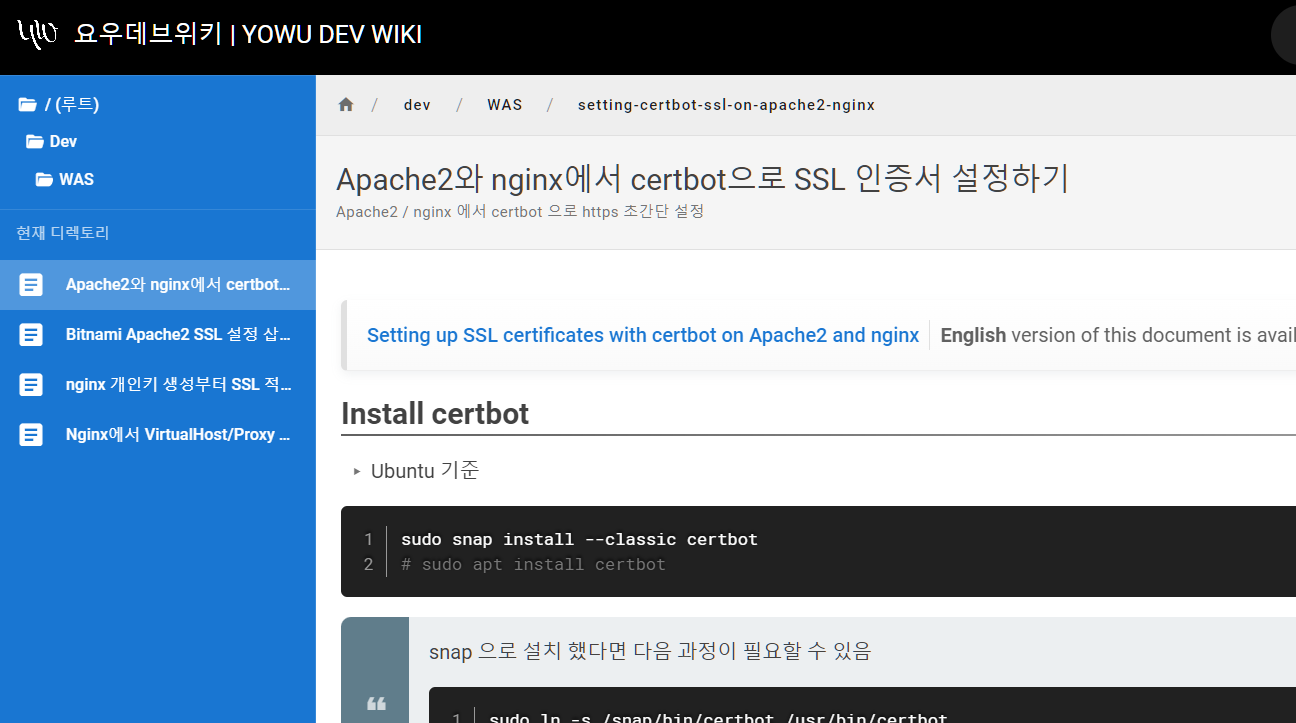Open the Setting up SSL certificates with certbot link
The image size is (1296, 723).
(x=643, y=335)
